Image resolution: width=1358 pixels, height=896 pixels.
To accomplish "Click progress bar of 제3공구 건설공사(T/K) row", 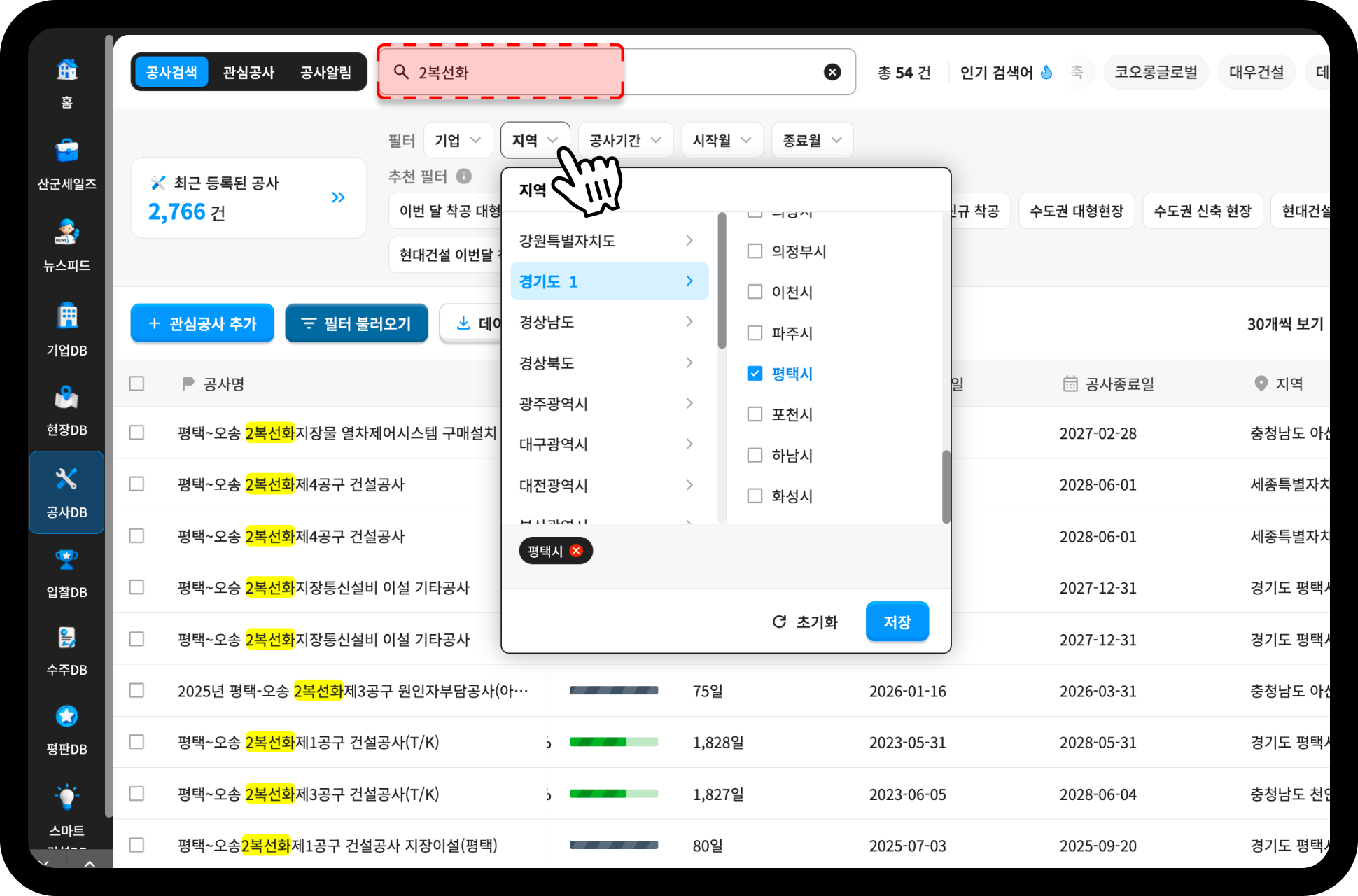I will click(x=614, y=794).
